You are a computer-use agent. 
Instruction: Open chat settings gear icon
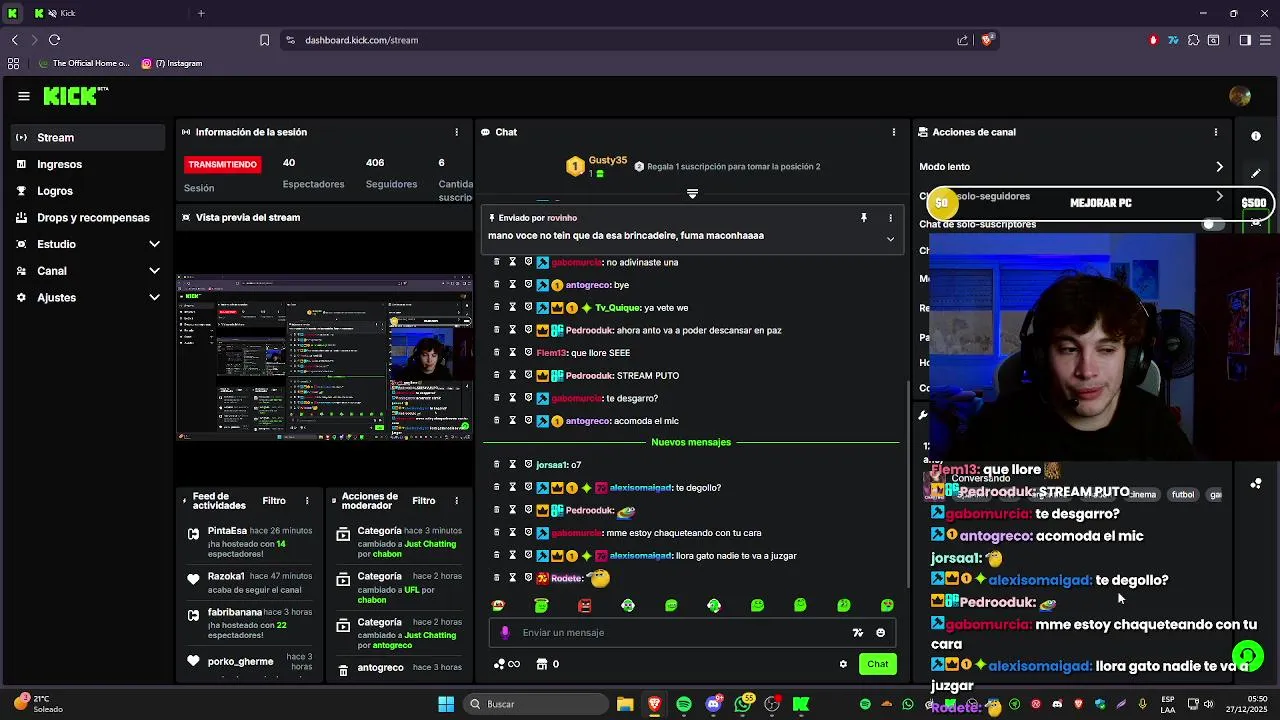843,664
